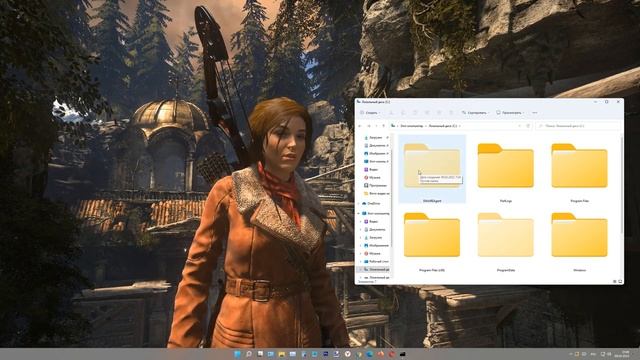
Task: Select the Program Files folder
Action: (x=579, y=169)
